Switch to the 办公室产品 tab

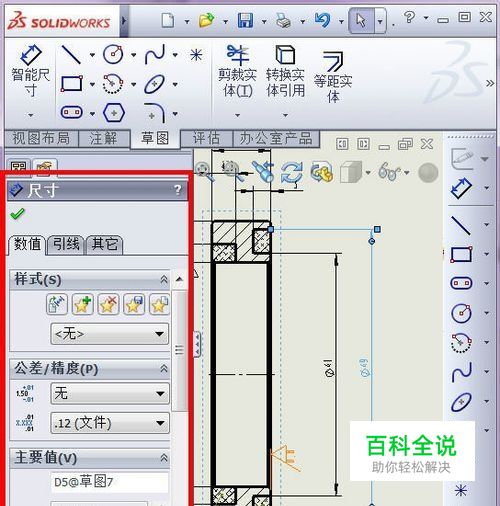[x=276, y=138]
